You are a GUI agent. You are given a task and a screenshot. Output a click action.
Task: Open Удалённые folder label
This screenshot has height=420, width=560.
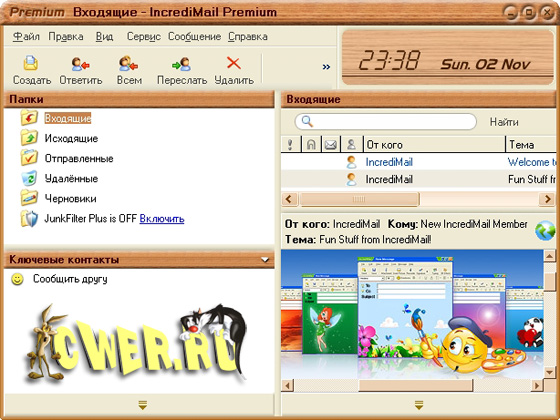tap(71, 178)
